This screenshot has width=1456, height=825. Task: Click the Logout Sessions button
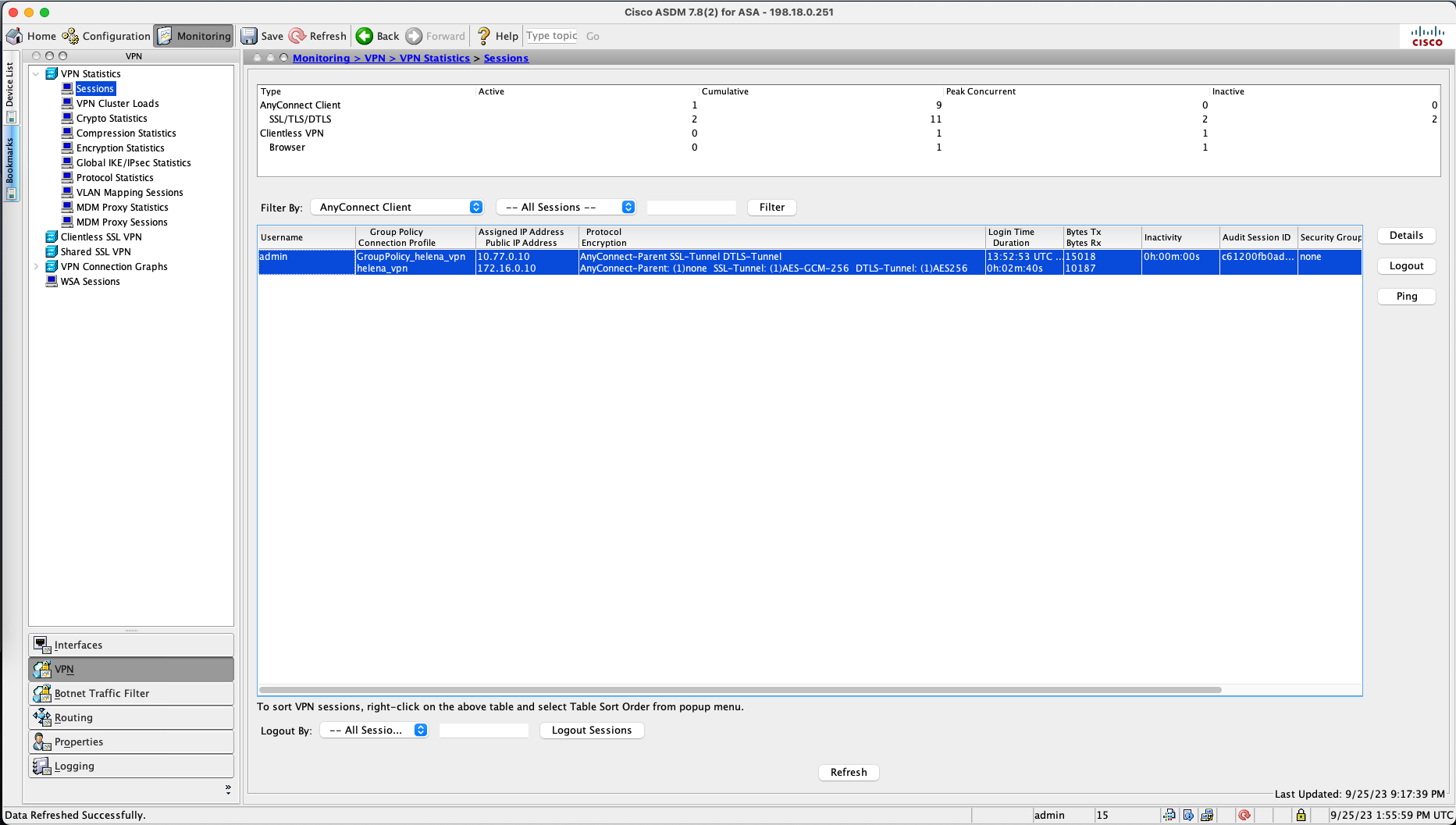click(591, 730)
